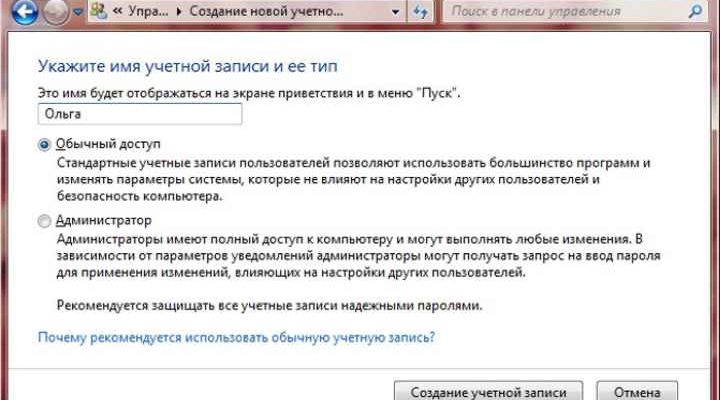Click the Создание новой учетно... breadcrumb segment
The width and height of the screenshot is (720, 400).
(x=266, y=11)
